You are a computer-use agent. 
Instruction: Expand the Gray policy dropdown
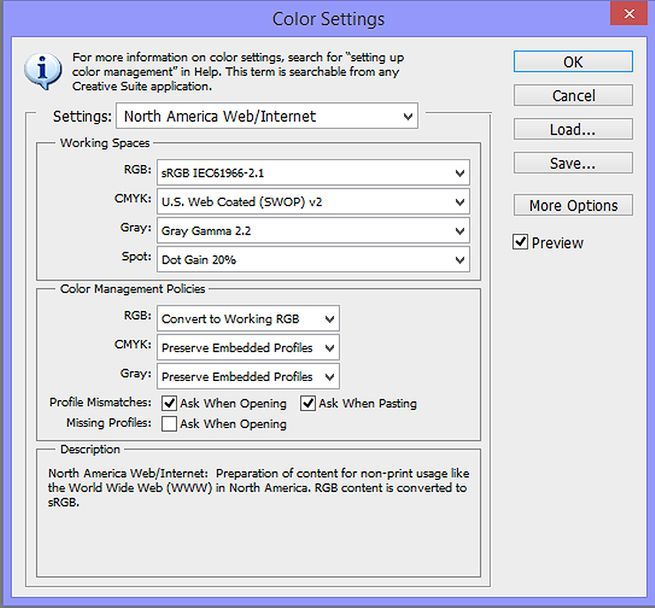click(x=248, y=377)
